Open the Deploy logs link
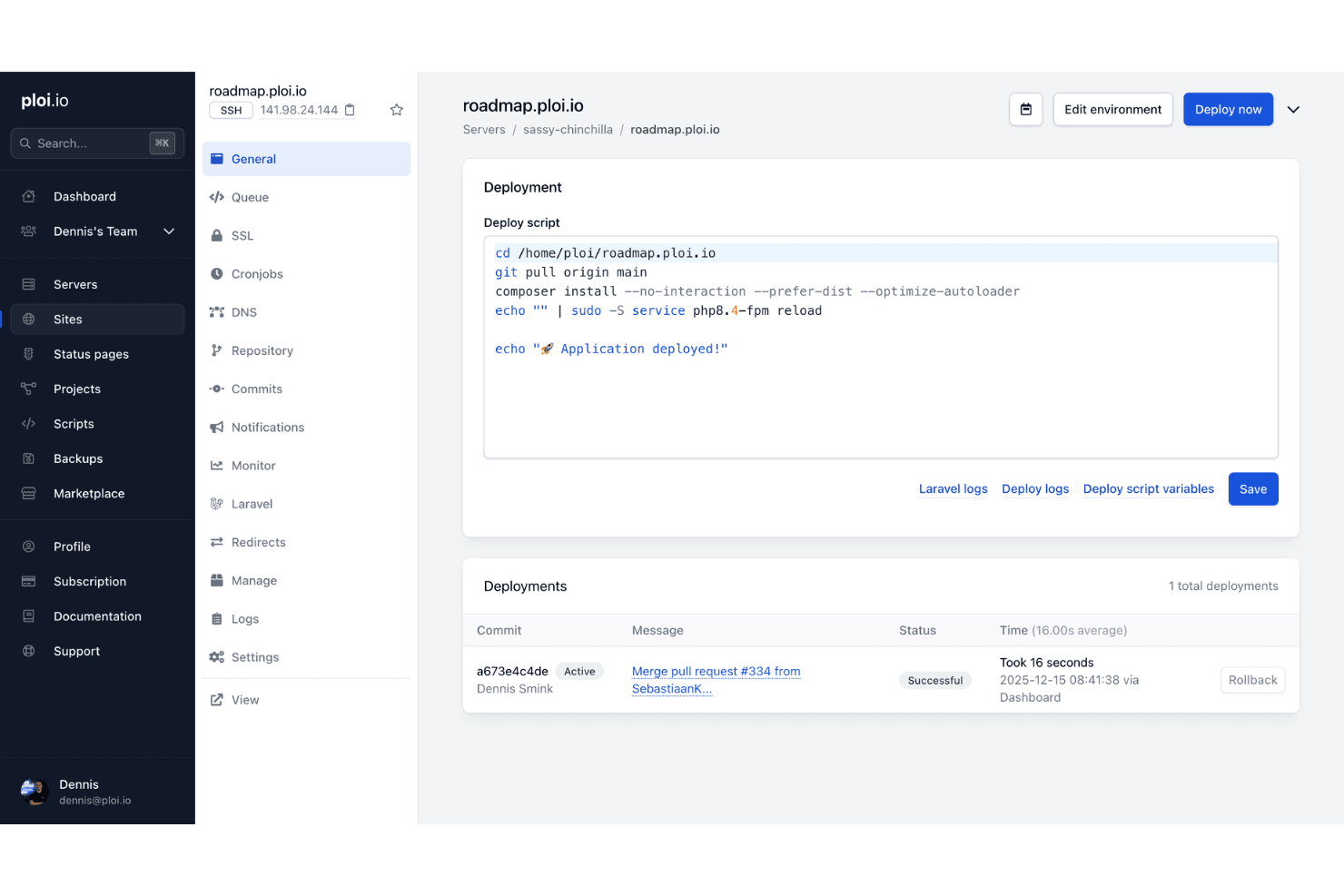The width and height of the screenshot is (1344, 896). (1035, 489)
